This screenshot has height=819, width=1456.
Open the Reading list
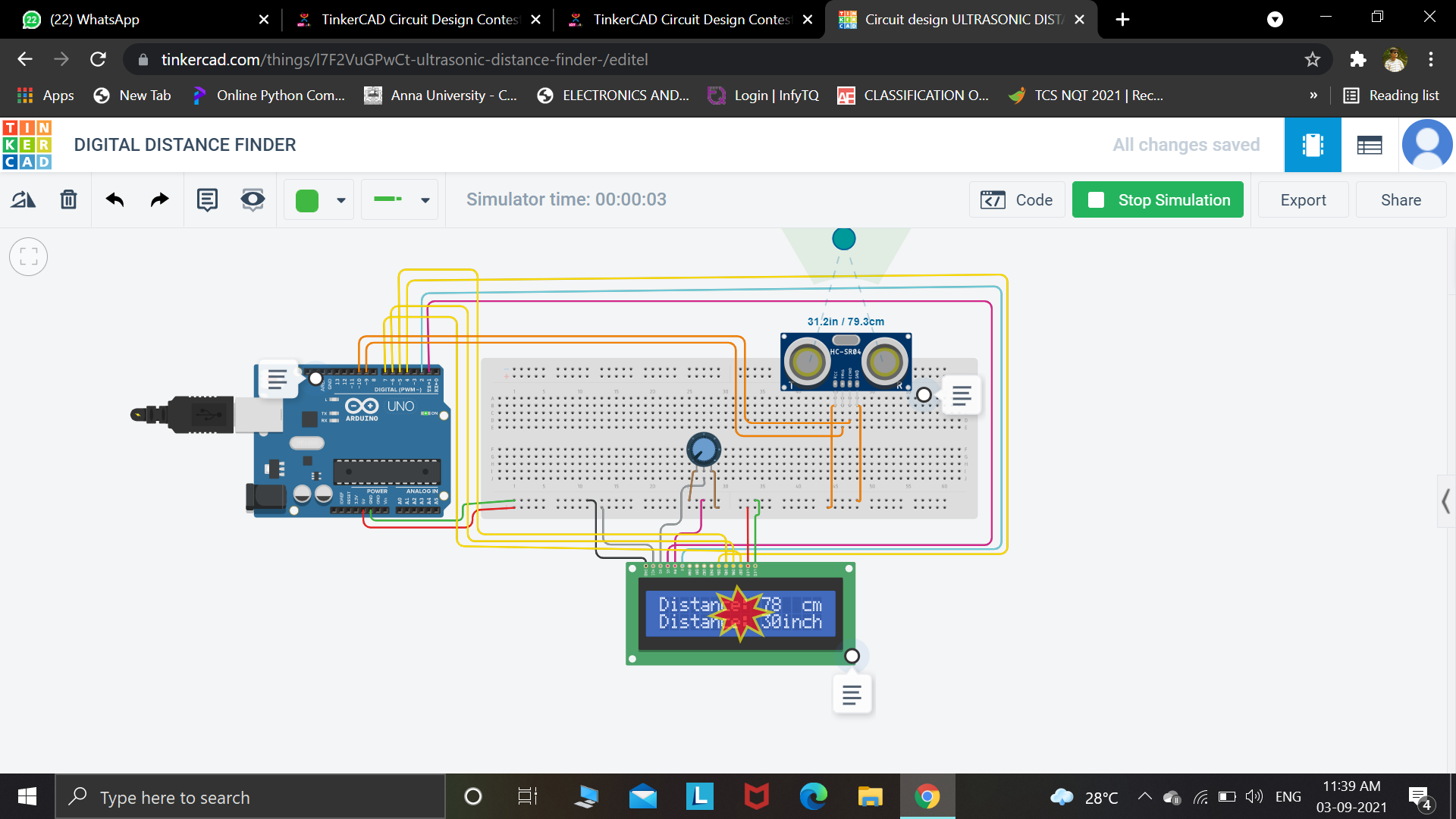[x=1392, y=96]
